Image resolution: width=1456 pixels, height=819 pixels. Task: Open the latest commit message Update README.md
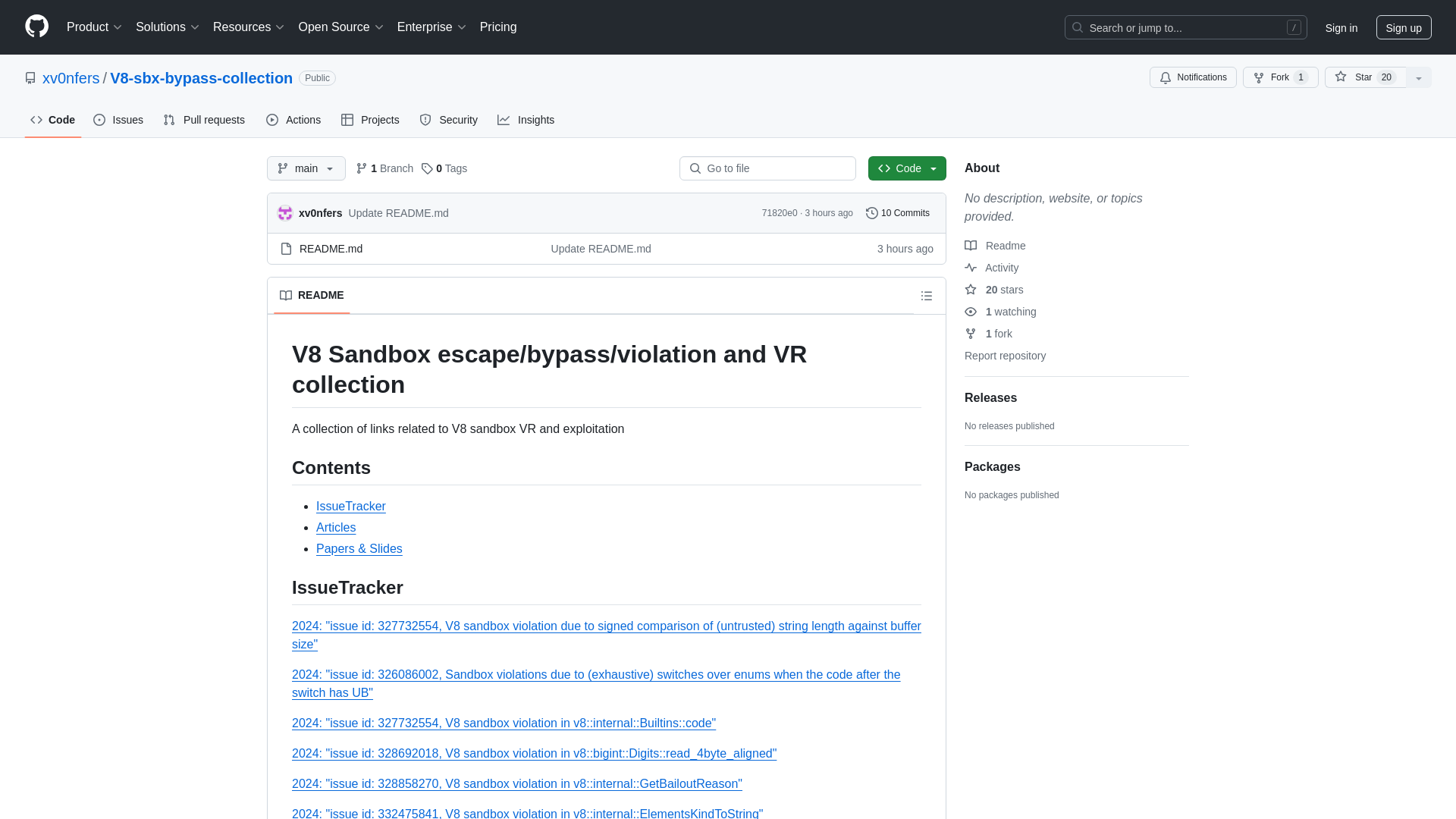398,213
